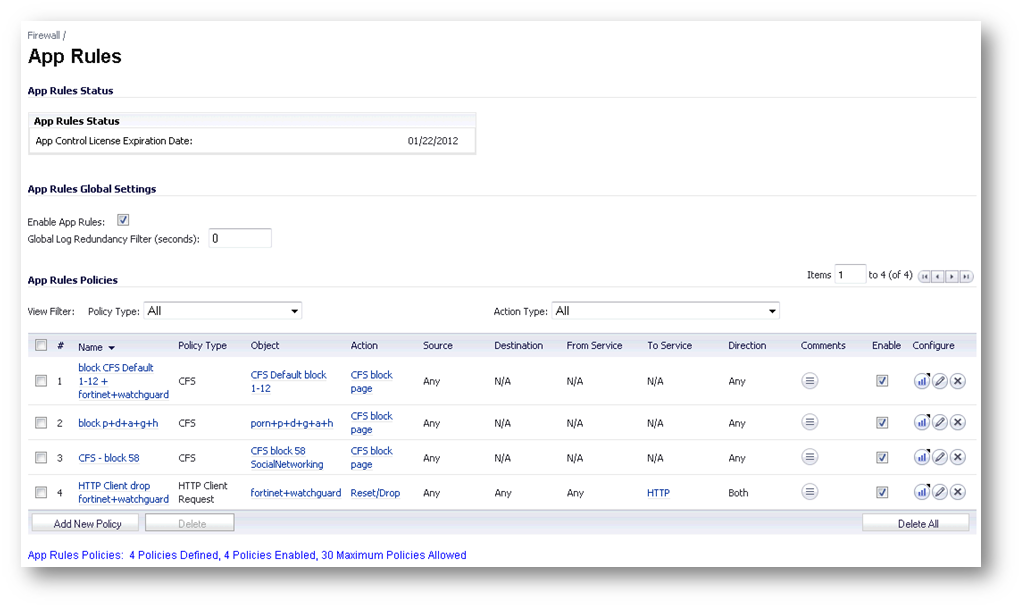
Task: Open the Policy Type filter dropdown
Action: tap(222, 311)
